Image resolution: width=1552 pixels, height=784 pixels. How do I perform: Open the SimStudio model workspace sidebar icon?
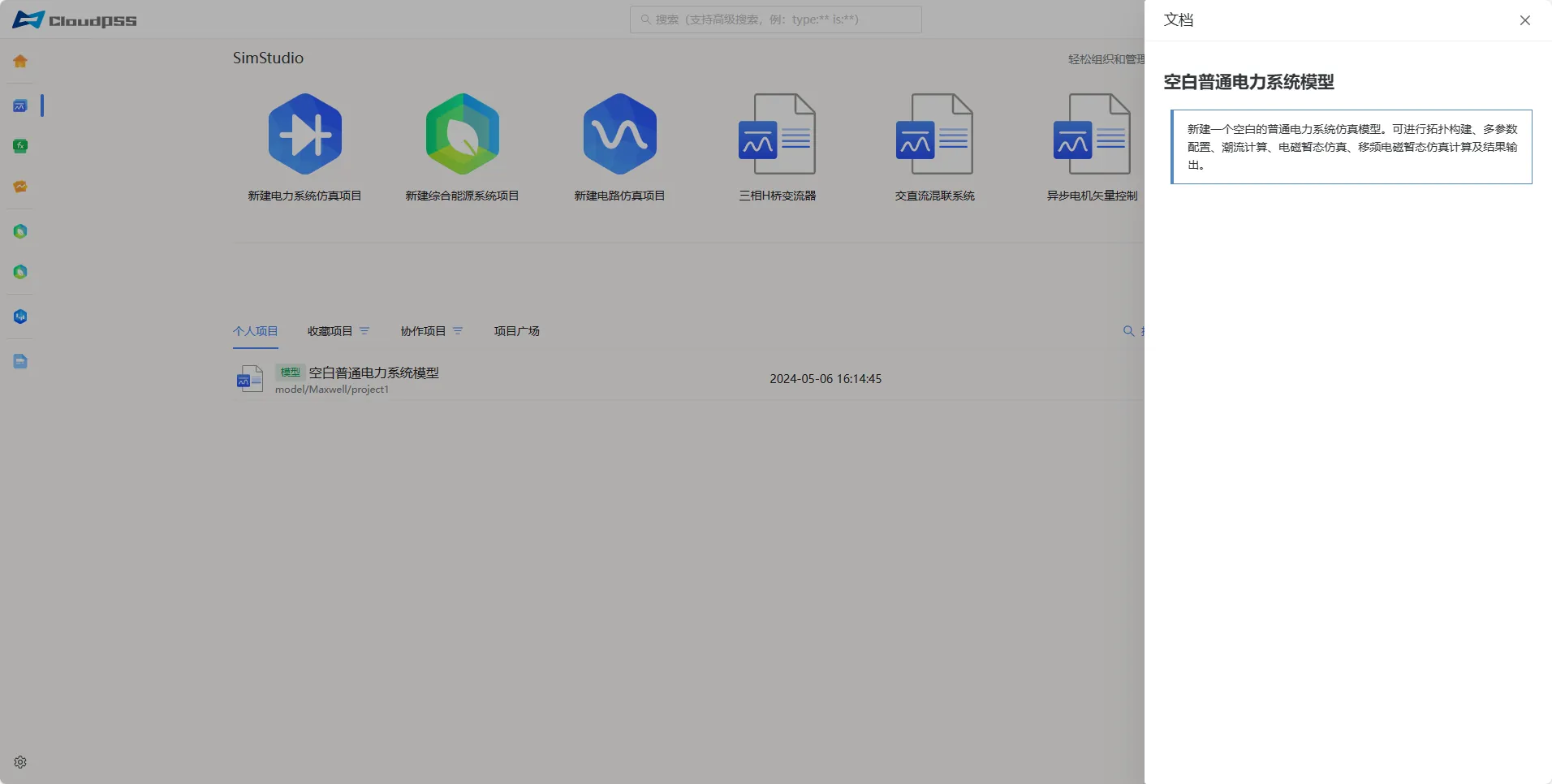coord(20,106)
